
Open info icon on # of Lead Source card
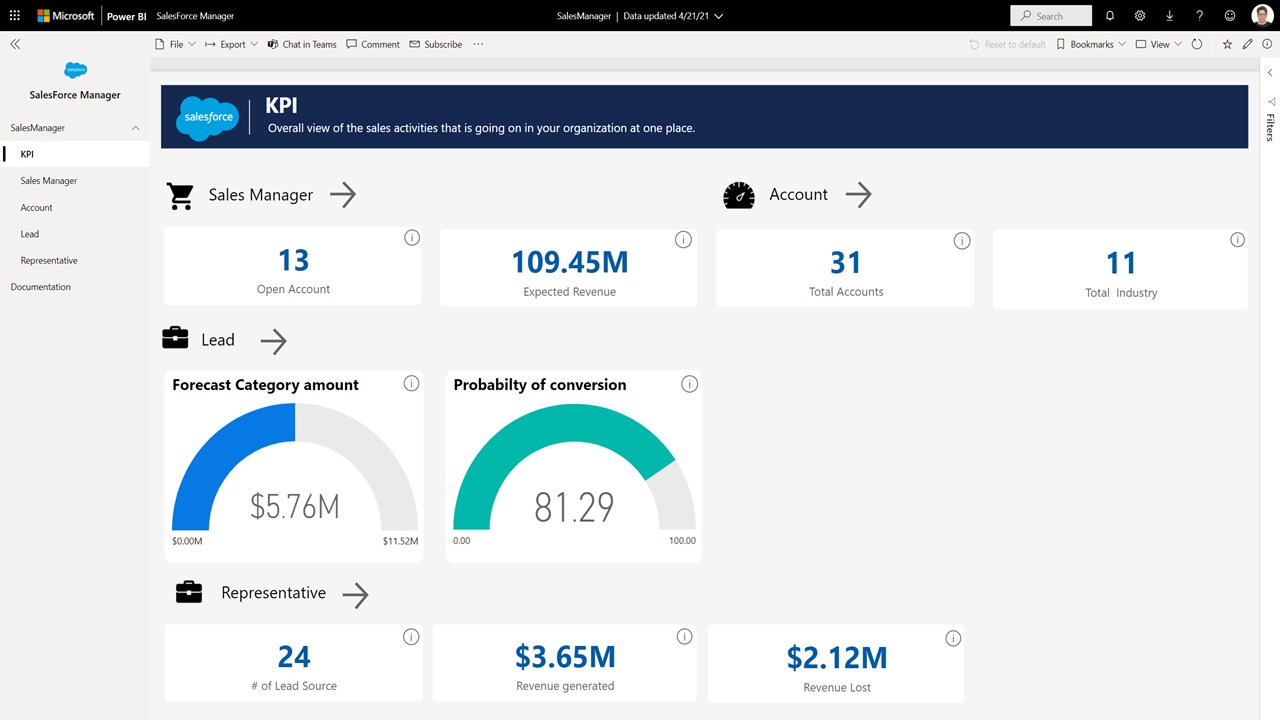tap(410, 637)
